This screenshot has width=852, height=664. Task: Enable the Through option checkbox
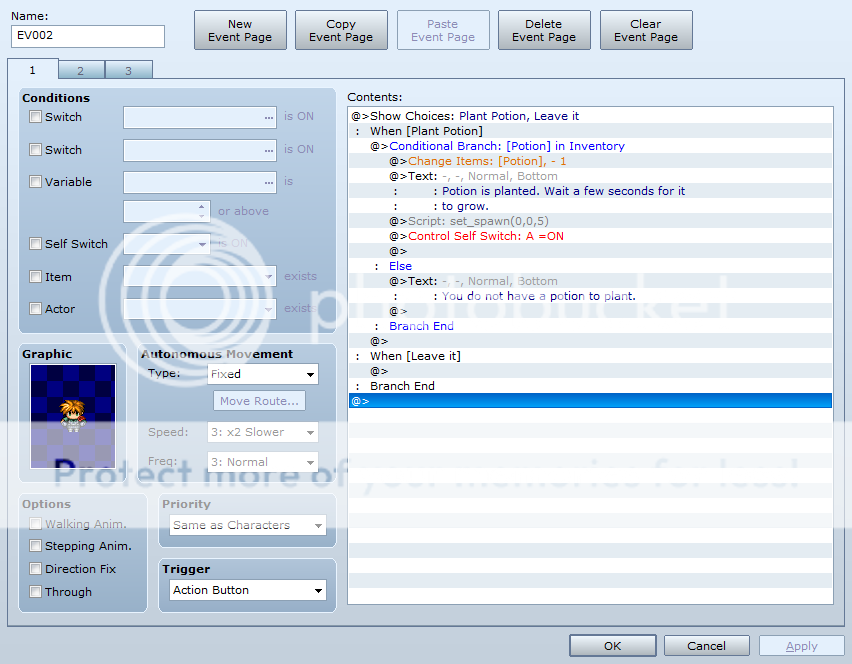36,592
